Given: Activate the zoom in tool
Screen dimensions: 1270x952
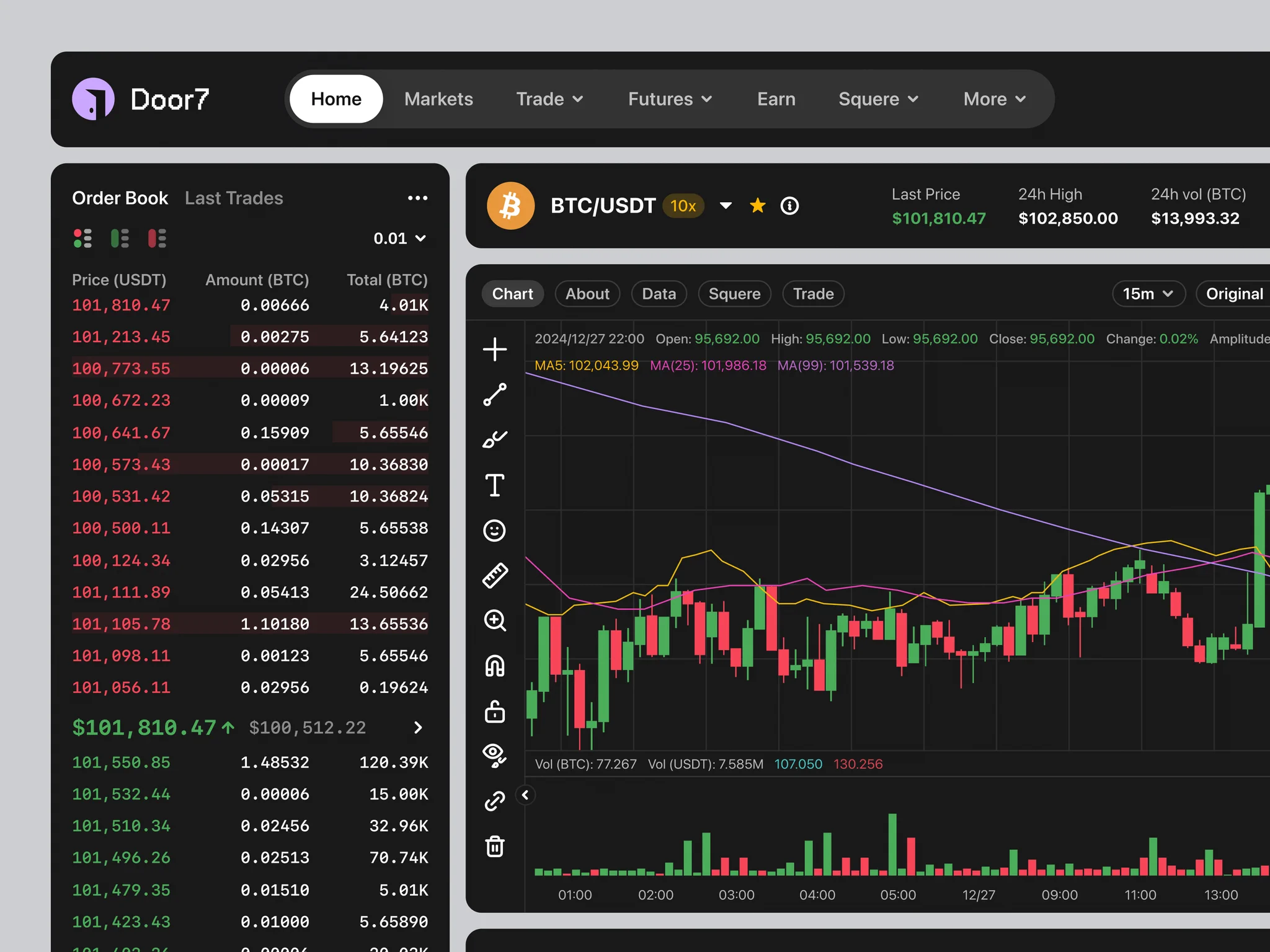Looking at the screenshot, I should 495,620.
